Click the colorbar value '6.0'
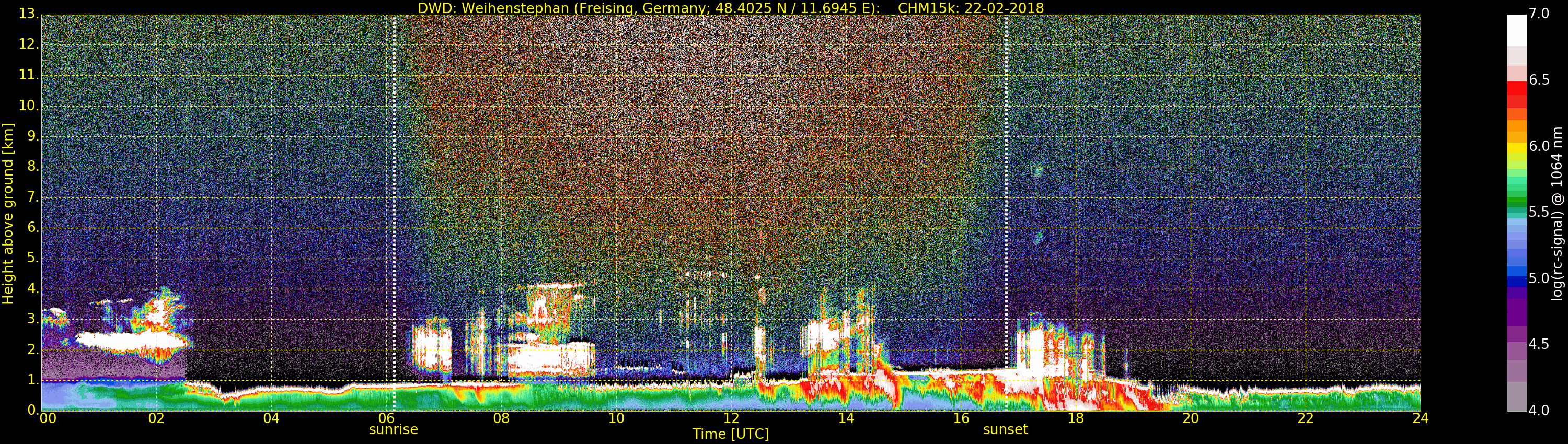 click(x=1539, y=146)
